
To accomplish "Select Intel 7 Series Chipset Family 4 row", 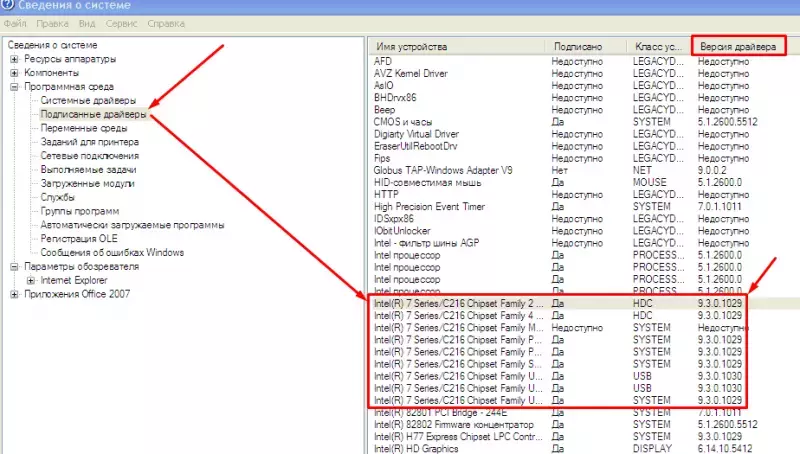I will (x=584, y=315).
